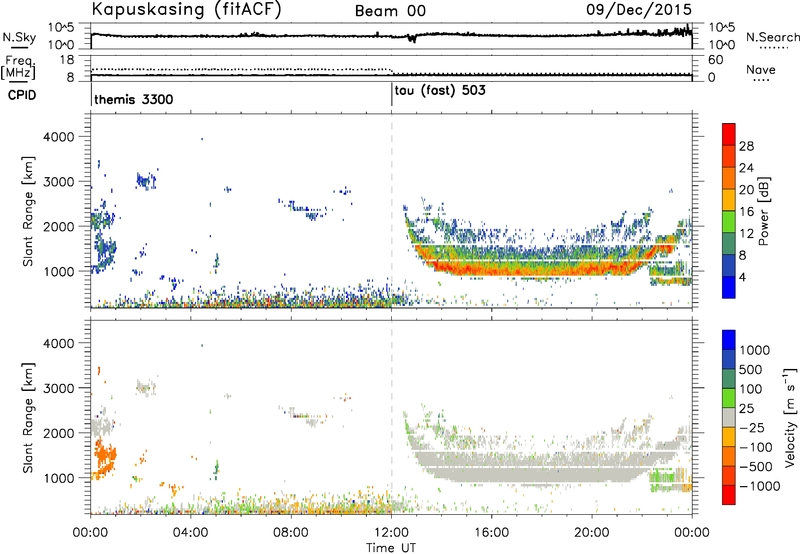Click the gray band of velocity colorbar
This screenshot has width=800, height=554.
click(729, 418)
